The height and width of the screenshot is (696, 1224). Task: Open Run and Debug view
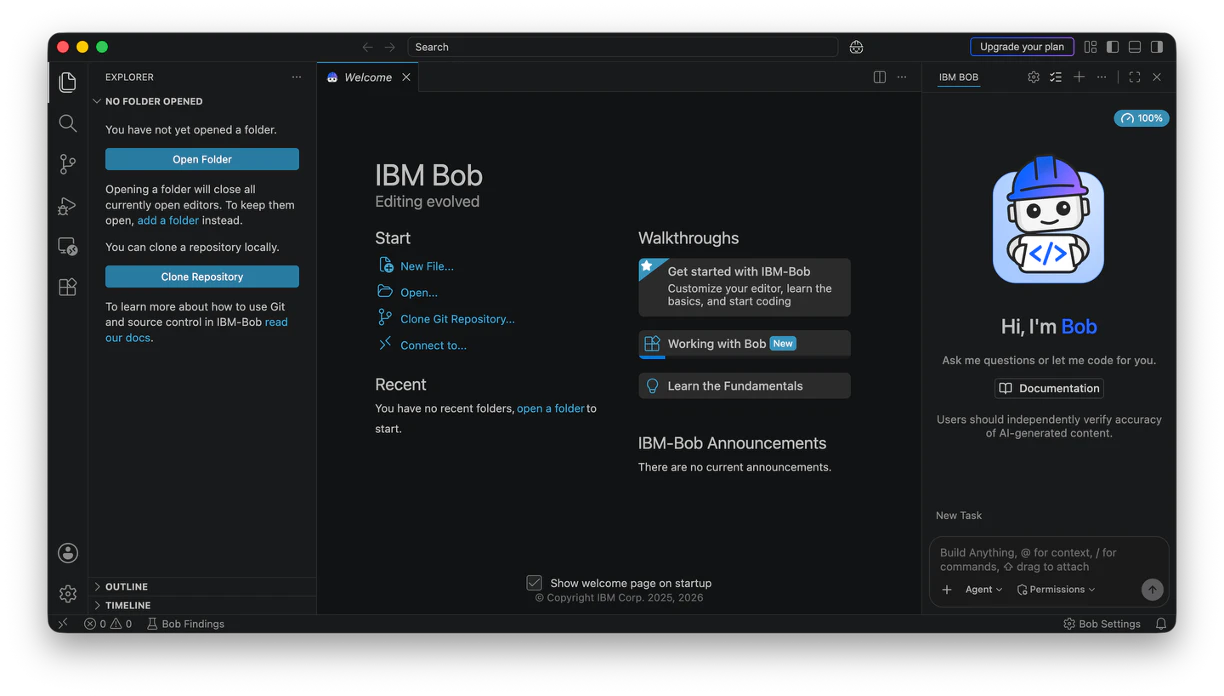pos(68,205)
